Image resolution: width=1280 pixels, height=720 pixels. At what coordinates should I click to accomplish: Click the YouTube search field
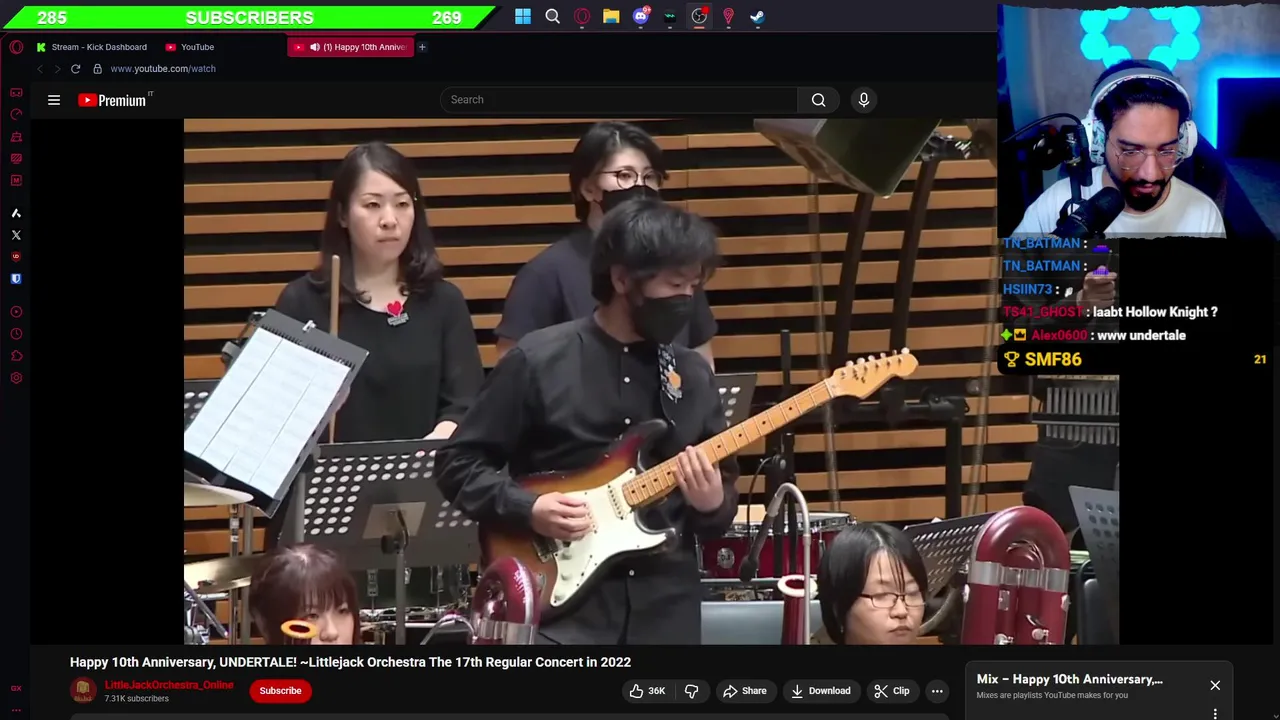[x=619, y=100]
